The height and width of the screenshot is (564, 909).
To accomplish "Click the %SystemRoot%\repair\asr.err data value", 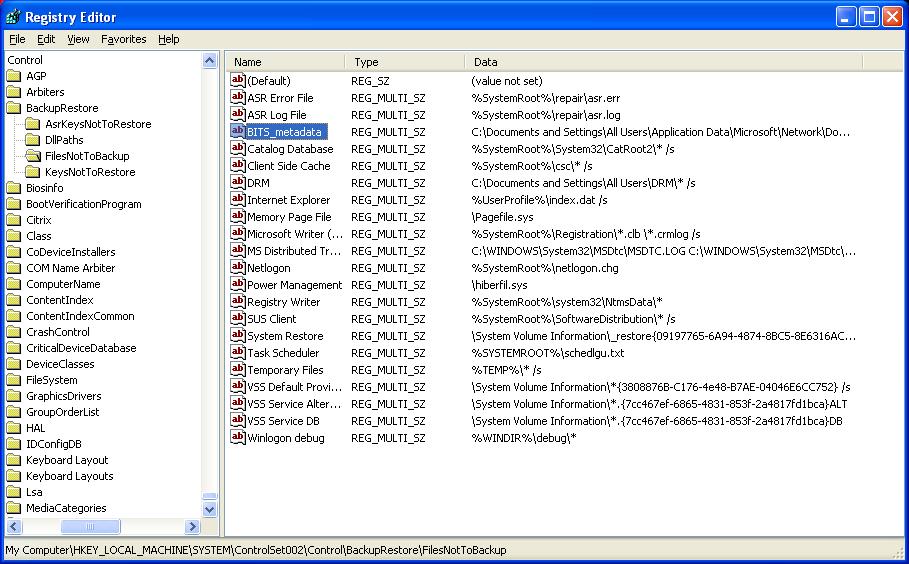I will tap(546, 98).
